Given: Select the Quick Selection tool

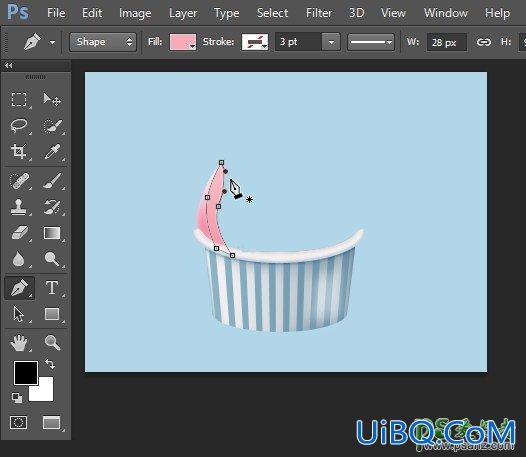Looking at the screenshot, I should pos(52,126).
